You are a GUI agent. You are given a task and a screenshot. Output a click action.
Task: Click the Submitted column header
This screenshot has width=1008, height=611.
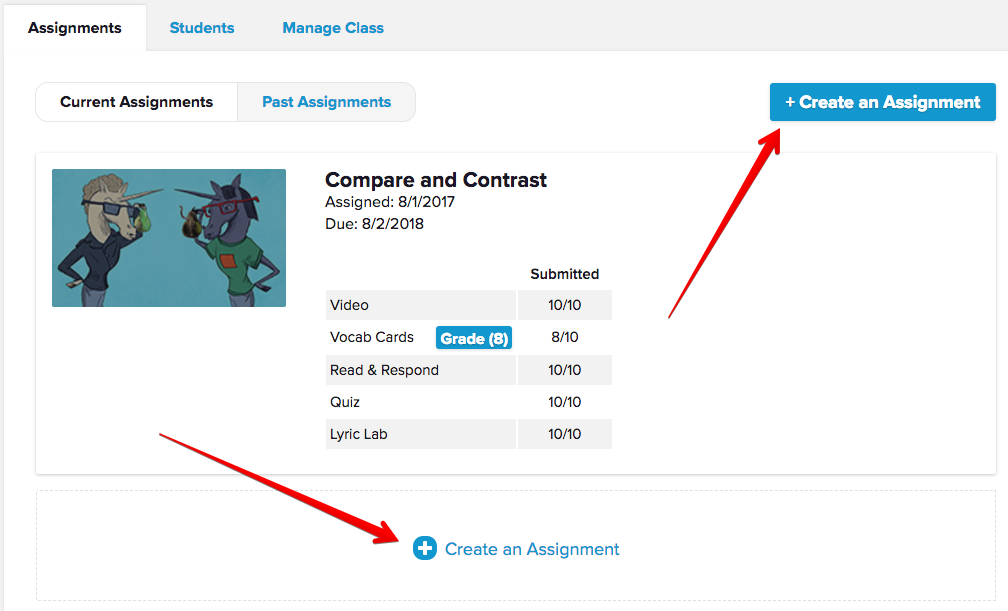[564, 274]
